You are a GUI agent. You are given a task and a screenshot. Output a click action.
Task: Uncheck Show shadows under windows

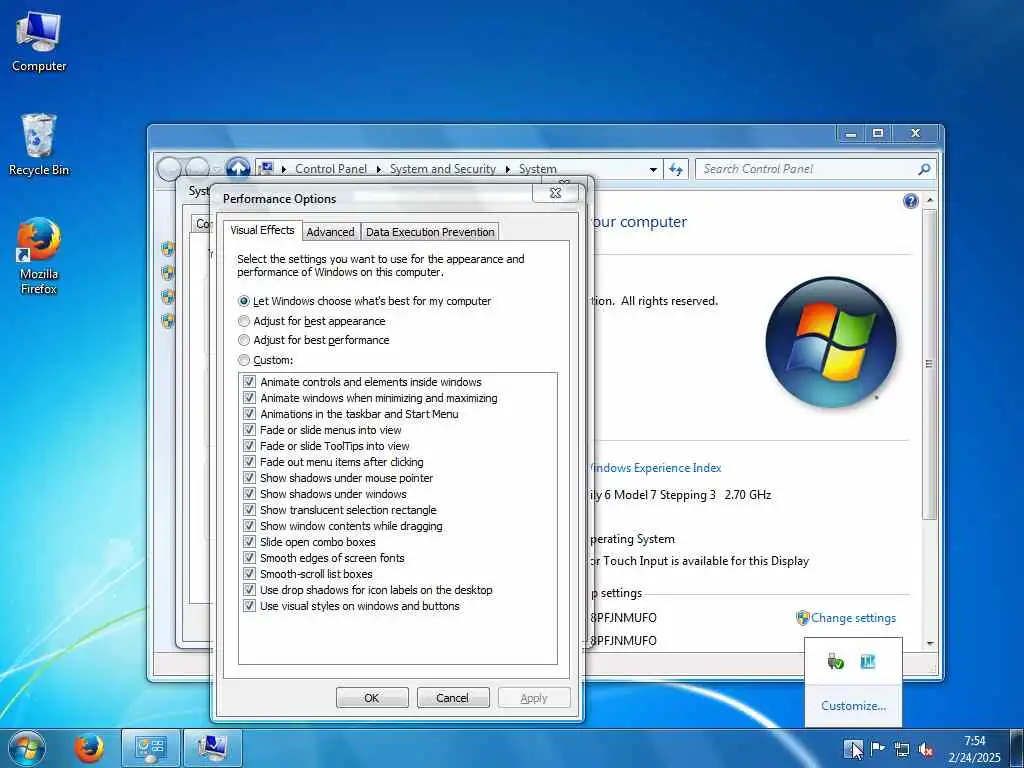pyautogui.click(x=249, y=494)
